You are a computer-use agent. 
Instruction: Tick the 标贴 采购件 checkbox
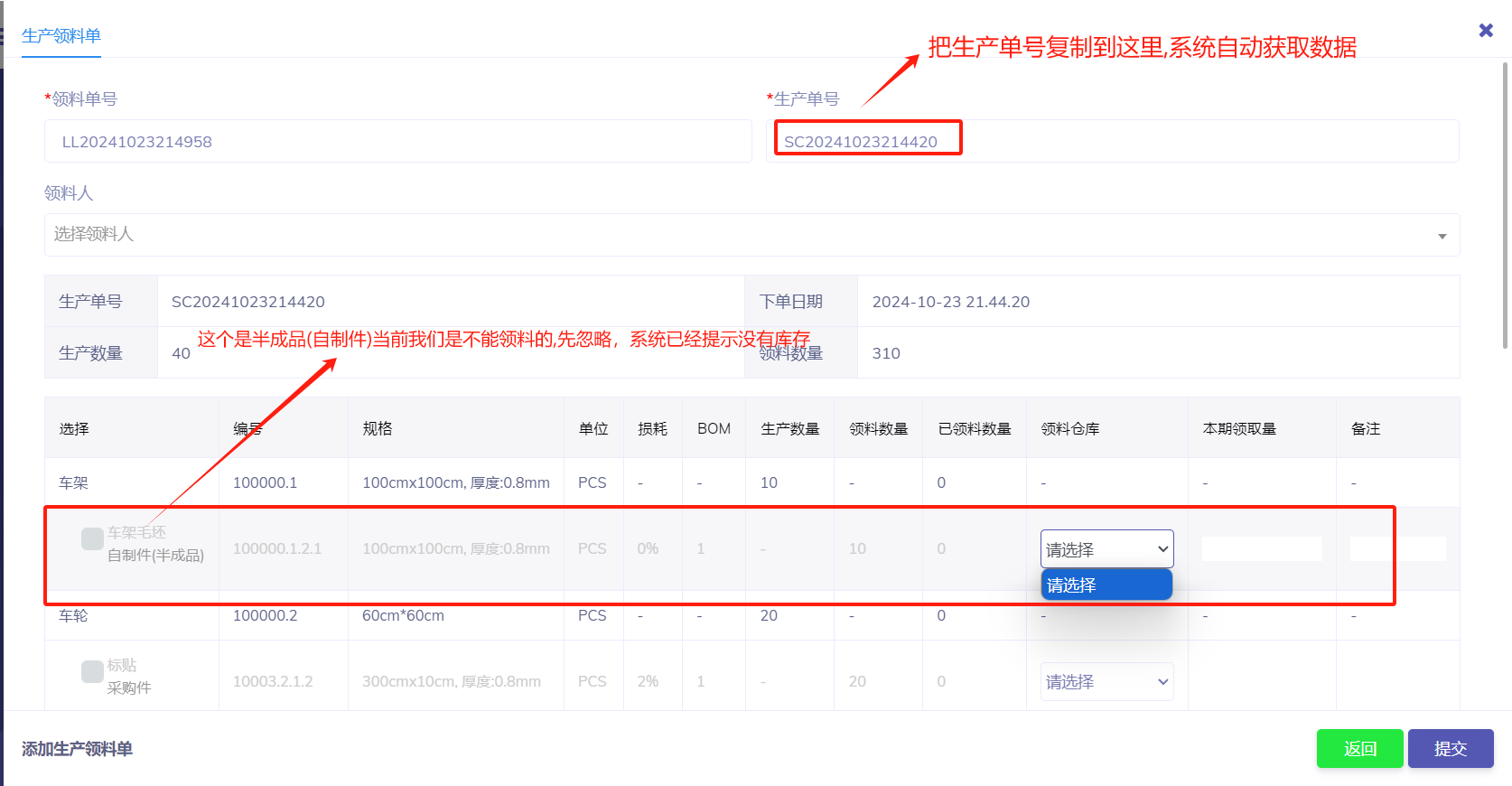pyautogui.click(x=92, y=672)
